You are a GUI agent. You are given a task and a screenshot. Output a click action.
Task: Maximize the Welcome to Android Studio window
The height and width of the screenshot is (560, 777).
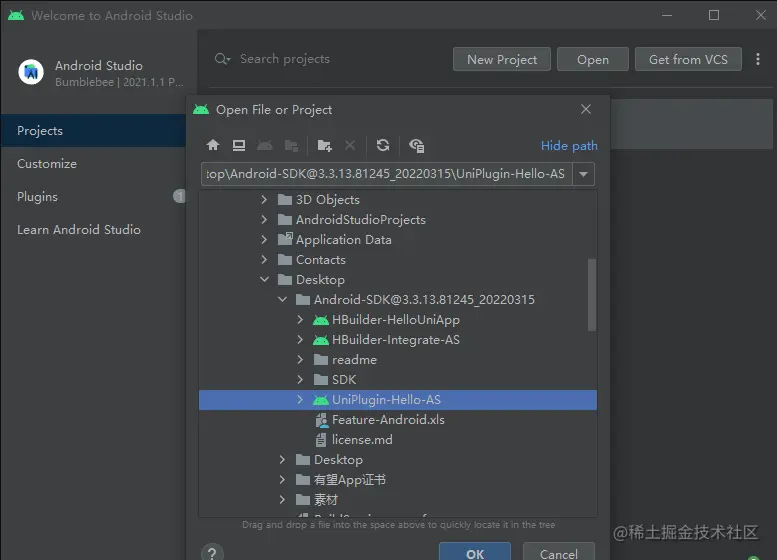[714, 15]
